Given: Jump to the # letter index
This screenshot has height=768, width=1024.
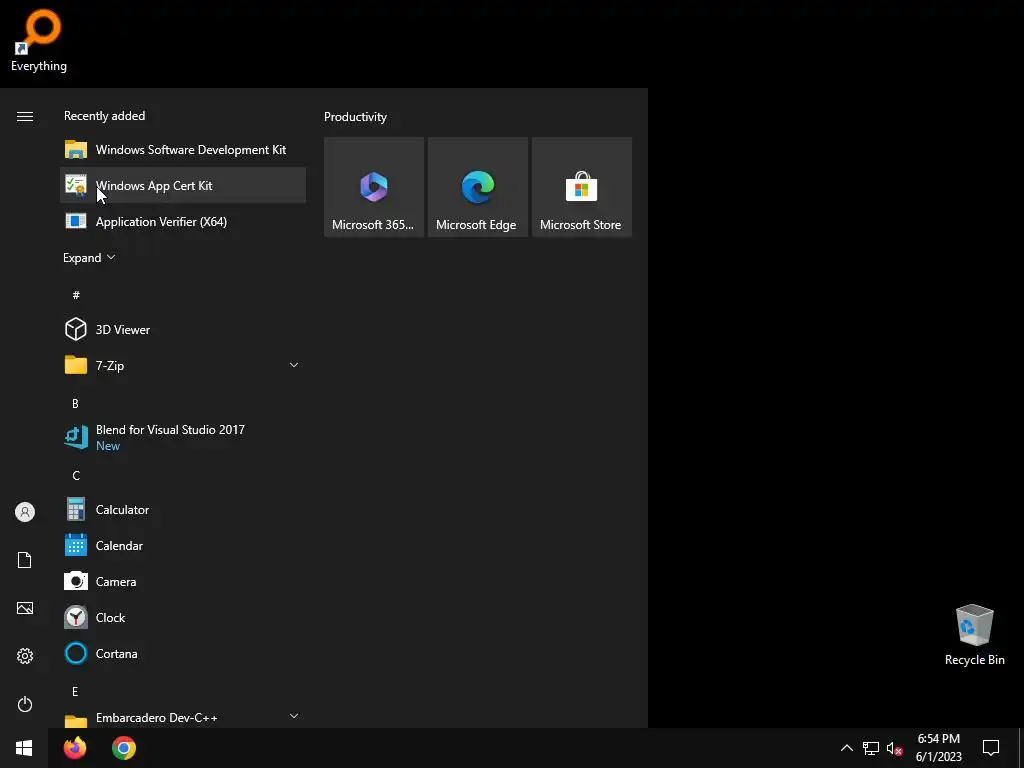Looking at the screenshot, I should pos(76,295).
